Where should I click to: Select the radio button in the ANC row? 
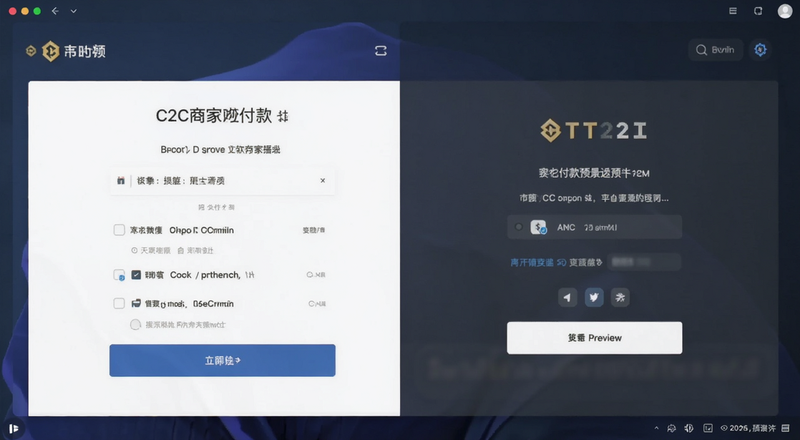coord(519,227)
